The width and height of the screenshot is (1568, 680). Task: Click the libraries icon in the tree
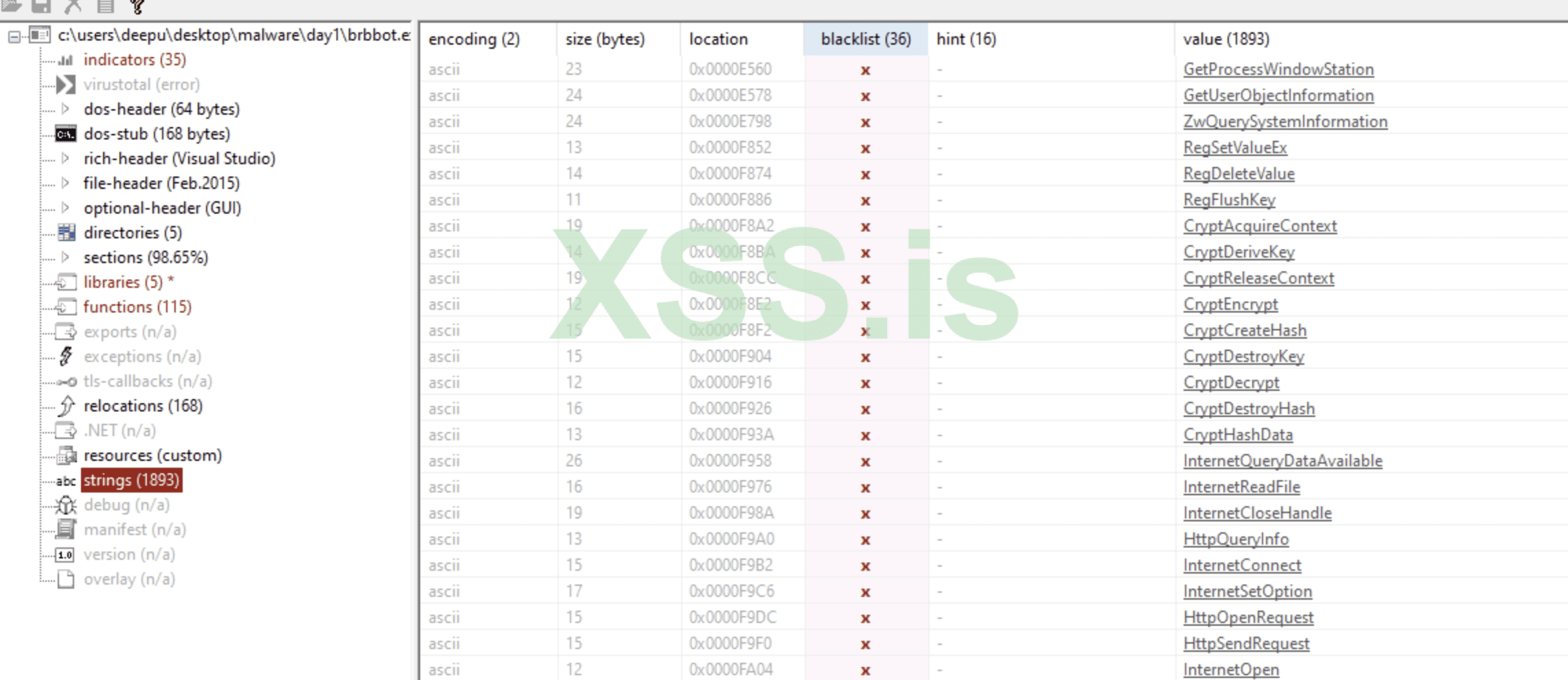click(66, 282)
